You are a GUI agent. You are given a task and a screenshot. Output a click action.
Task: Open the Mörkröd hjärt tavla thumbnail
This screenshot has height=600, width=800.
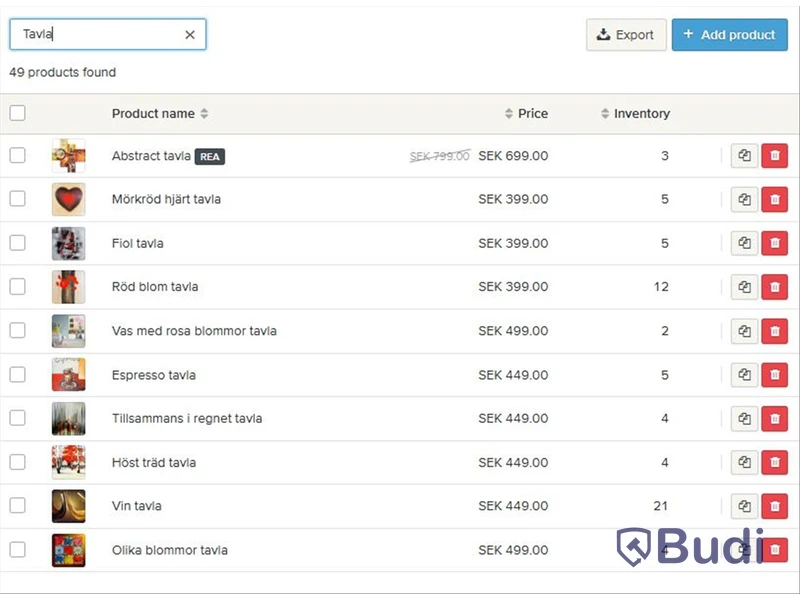pos(68,199)
